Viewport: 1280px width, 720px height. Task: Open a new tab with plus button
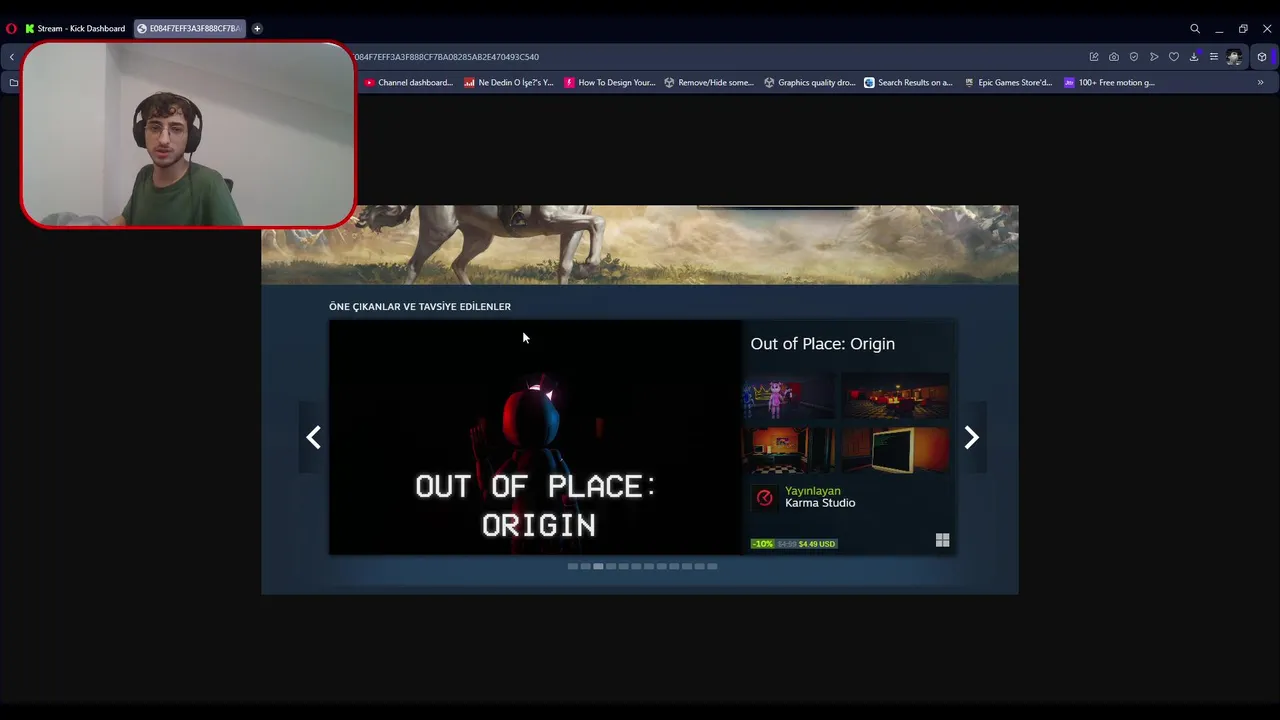point(257,28)
